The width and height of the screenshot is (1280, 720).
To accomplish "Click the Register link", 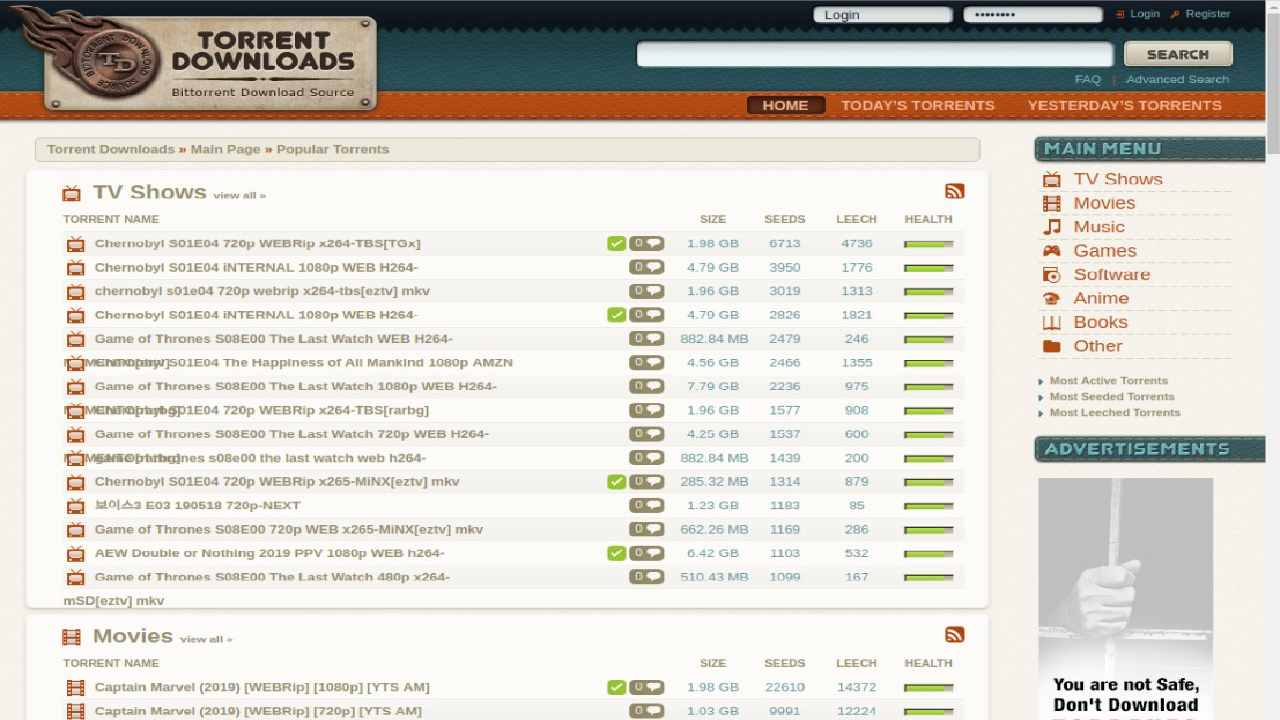I will pyautogui.click(x=1208, y=14).
